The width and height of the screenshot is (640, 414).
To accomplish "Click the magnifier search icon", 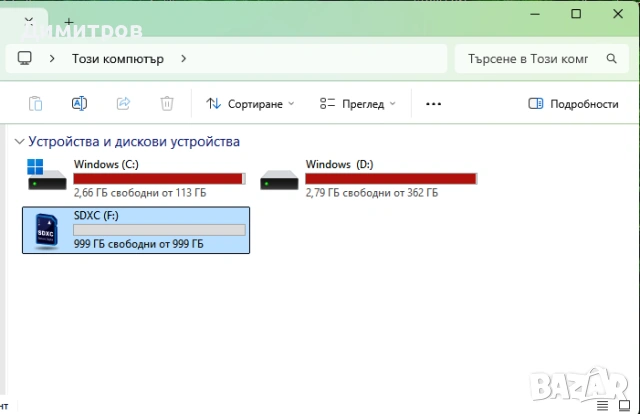I will pos(611,58).
